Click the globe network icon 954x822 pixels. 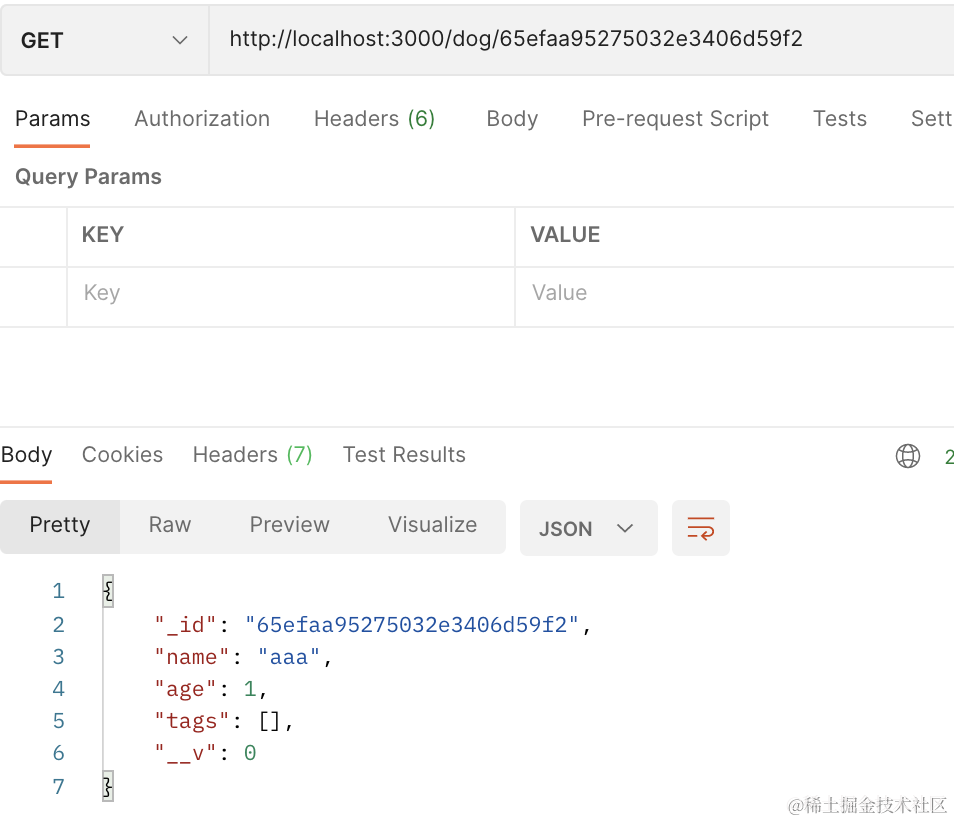coord(907,456)
